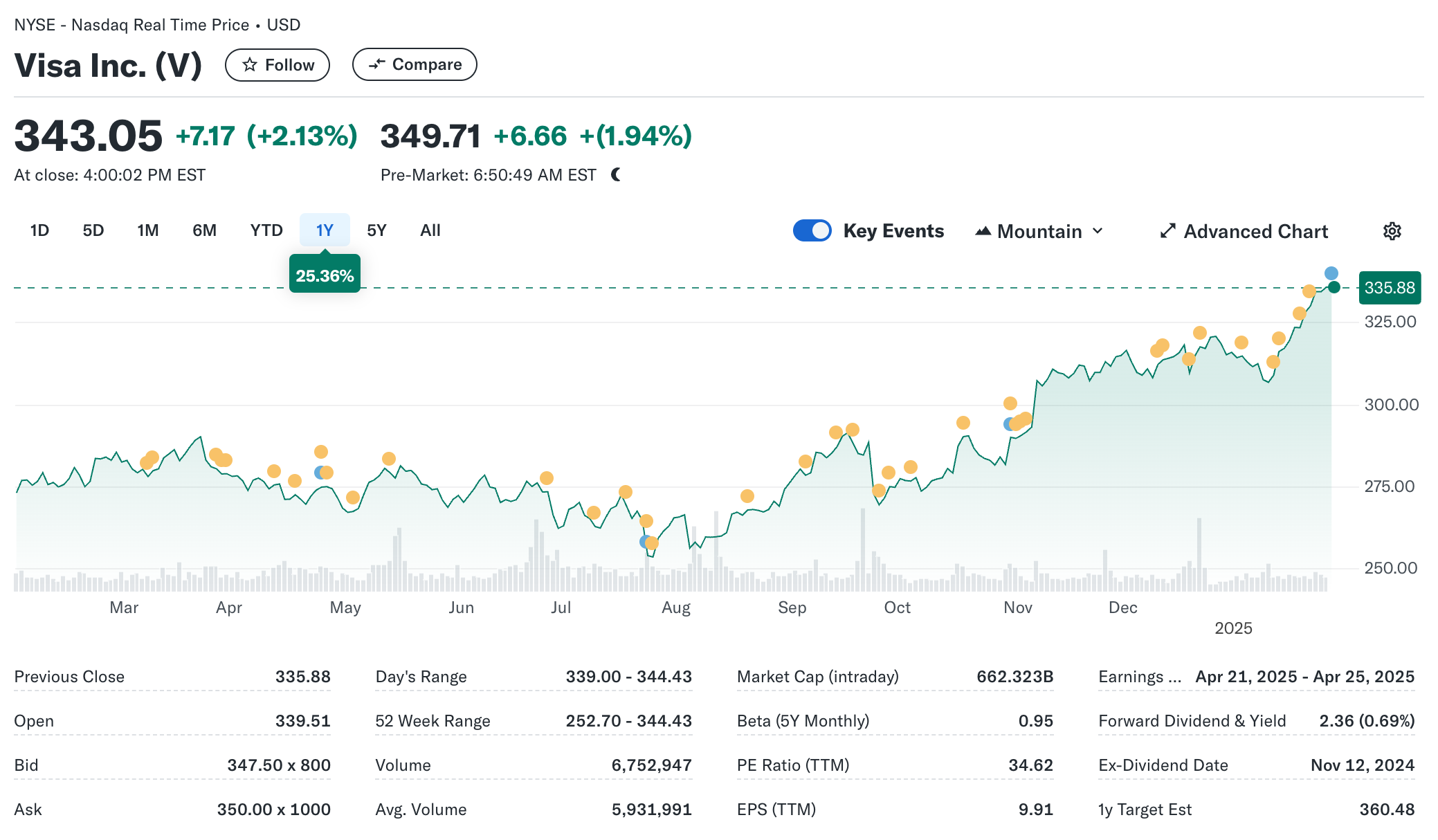Click the Compare arrows icon
The height and width of the screenshot is (840, 1438).
(x=376, y=64)
